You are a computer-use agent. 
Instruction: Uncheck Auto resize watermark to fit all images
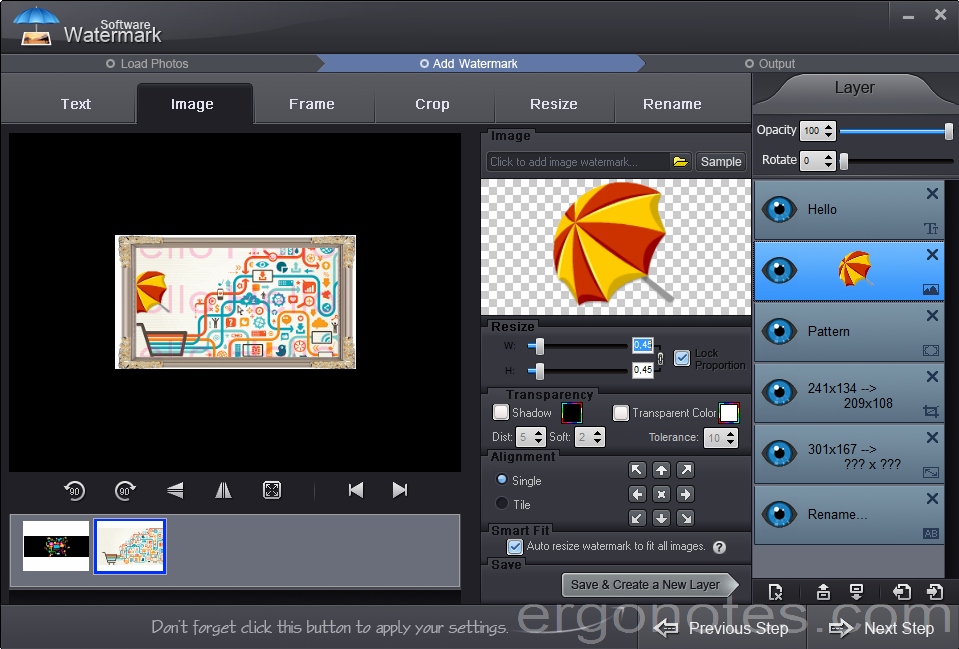tap(515, 546)
